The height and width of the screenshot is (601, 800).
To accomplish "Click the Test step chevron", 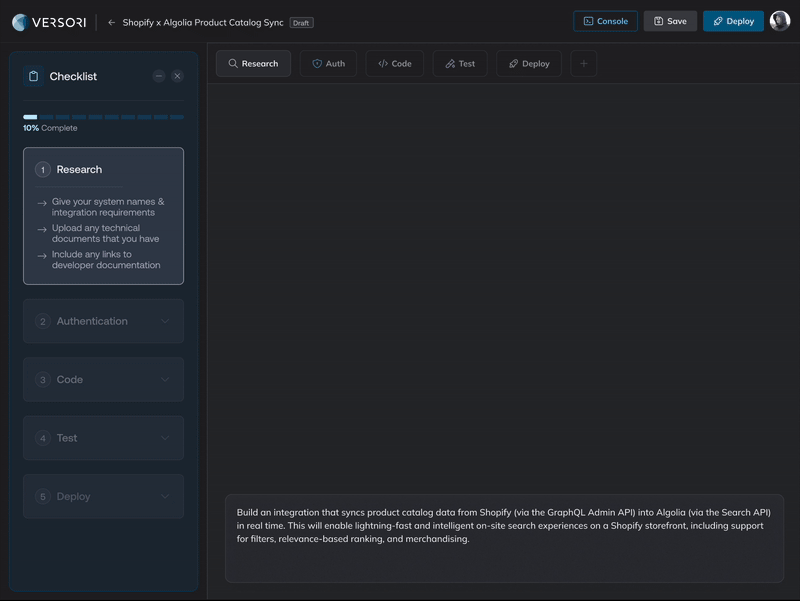I will tap(165, 438).
